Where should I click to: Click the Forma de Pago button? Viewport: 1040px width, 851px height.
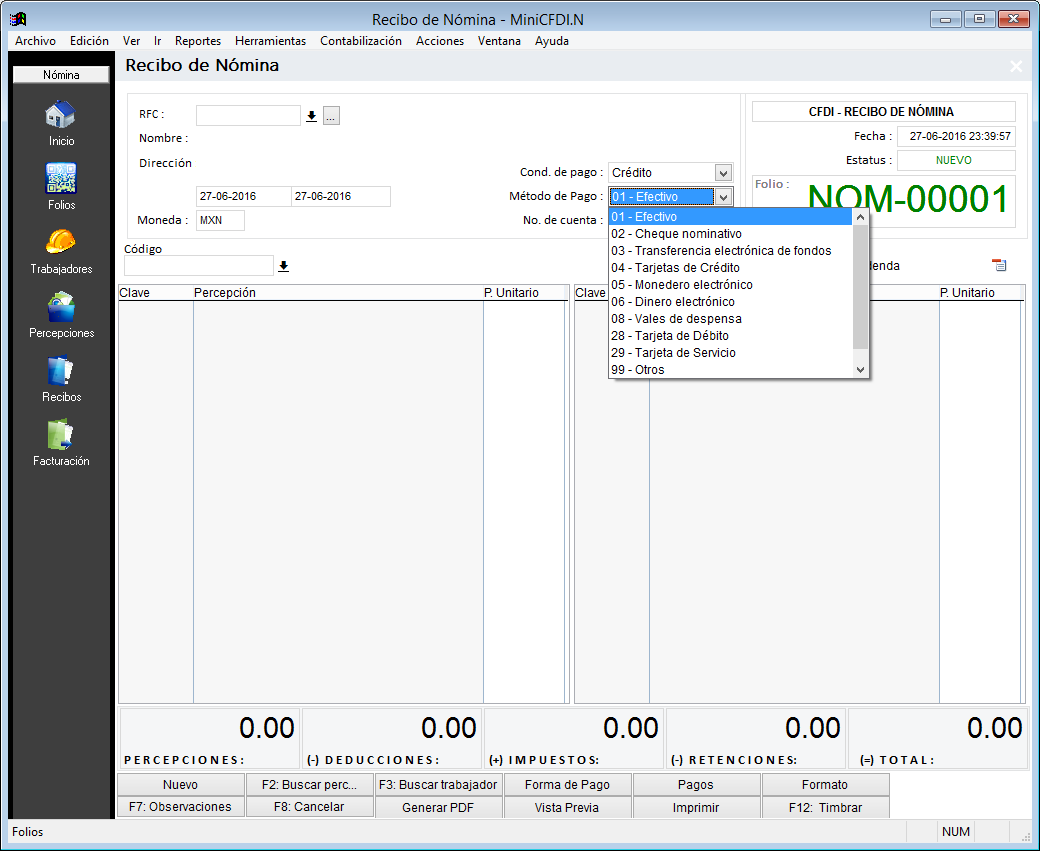pos(567,785)
